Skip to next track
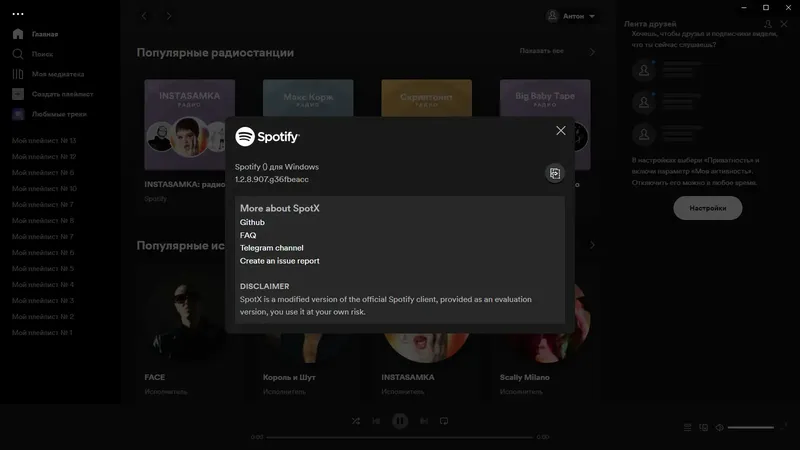The height and width of the screenshot is (450, 800). (423, 421)
